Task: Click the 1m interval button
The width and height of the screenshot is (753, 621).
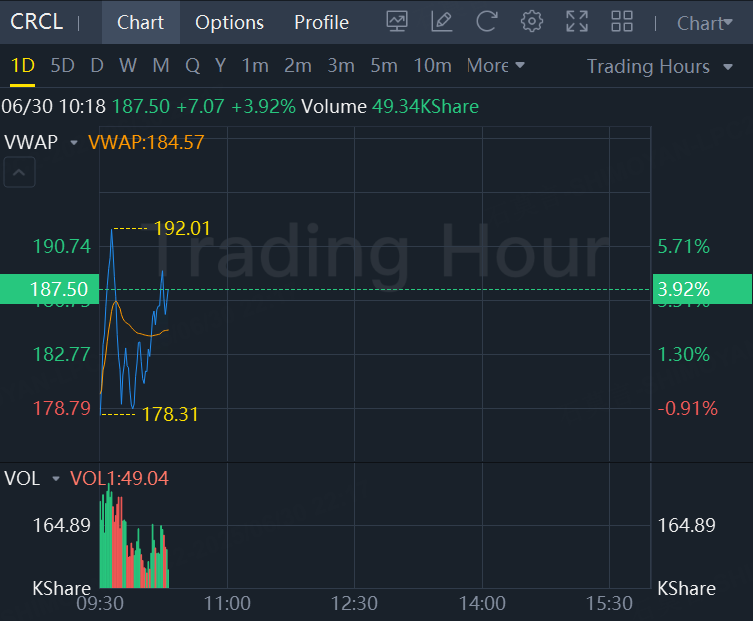Action: [255, 66]
